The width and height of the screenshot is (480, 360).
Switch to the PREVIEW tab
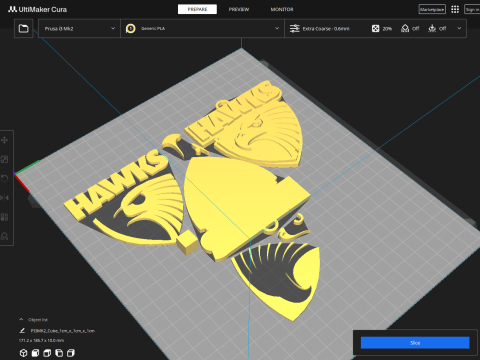tap(239, 9)
